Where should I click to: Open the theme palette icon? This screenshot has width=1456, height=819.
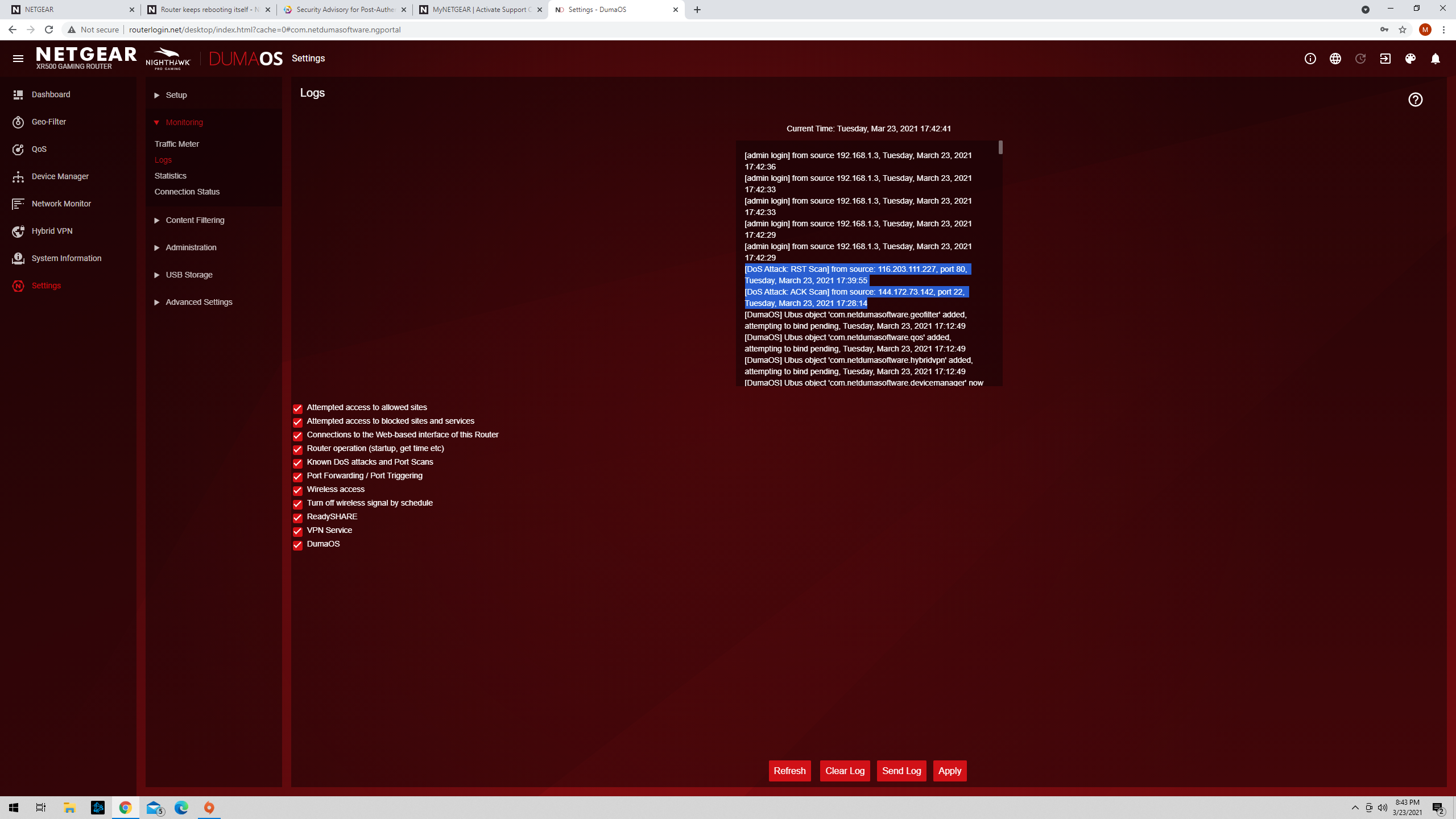pos(1410,59)
